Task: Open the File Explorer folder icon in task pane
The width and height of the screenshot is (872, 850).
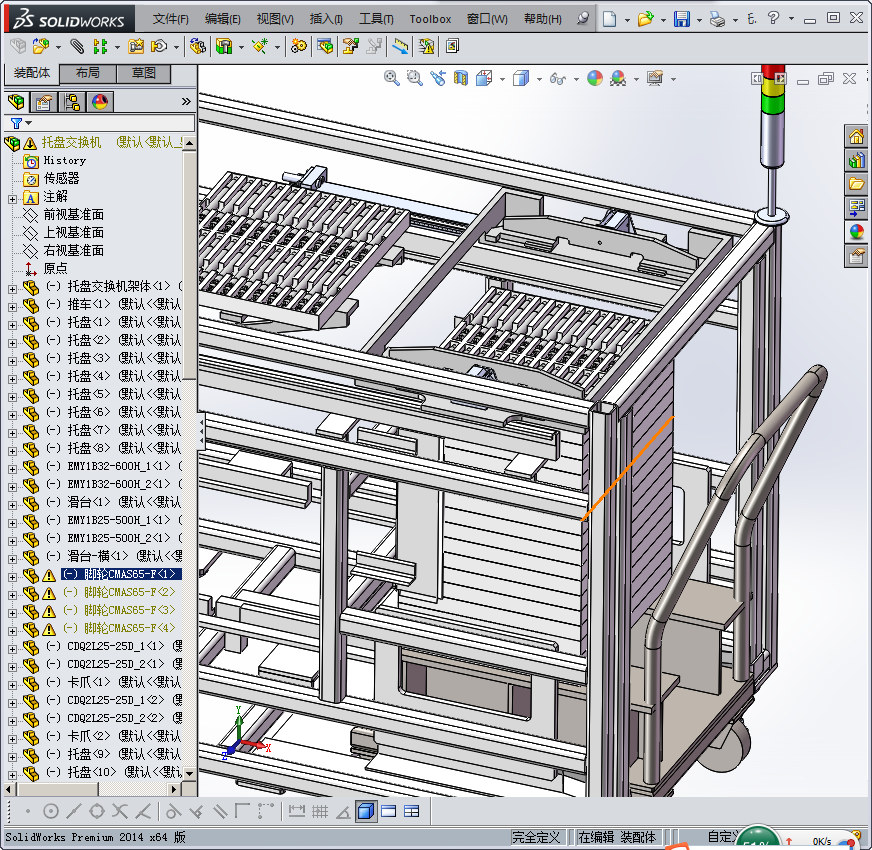Action: point(856,184)
